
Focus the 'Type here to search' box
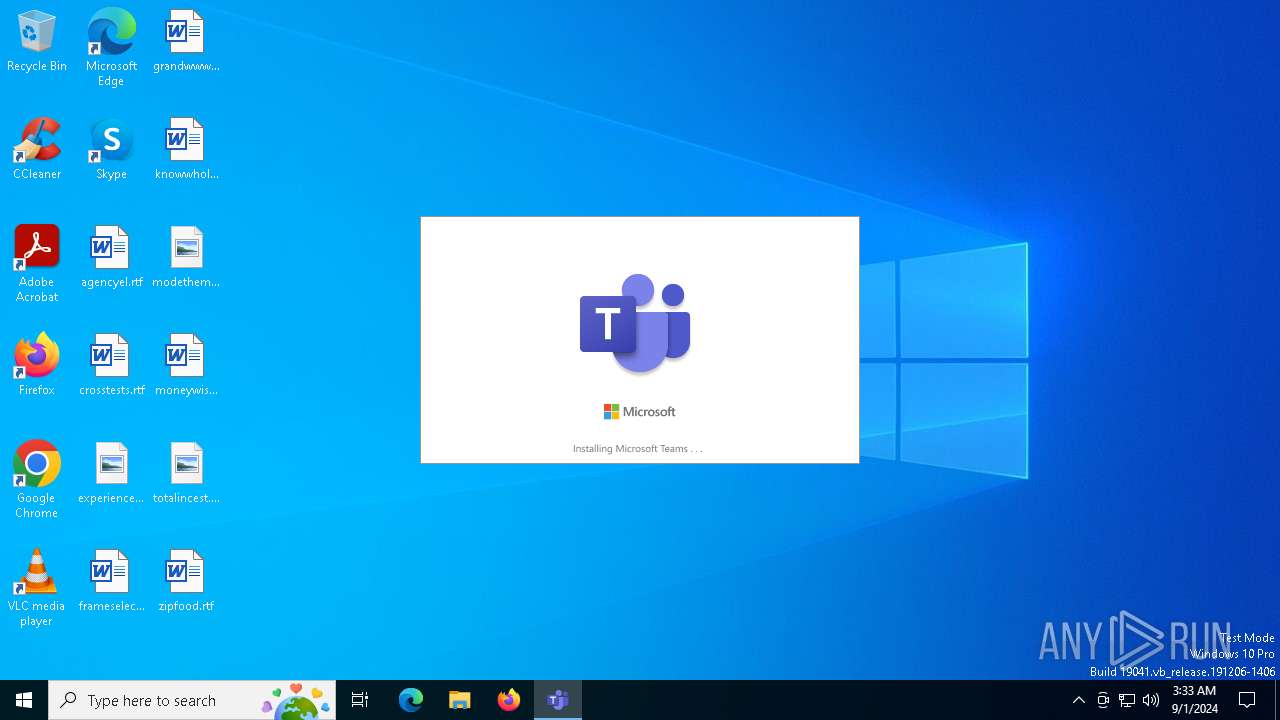192,700
